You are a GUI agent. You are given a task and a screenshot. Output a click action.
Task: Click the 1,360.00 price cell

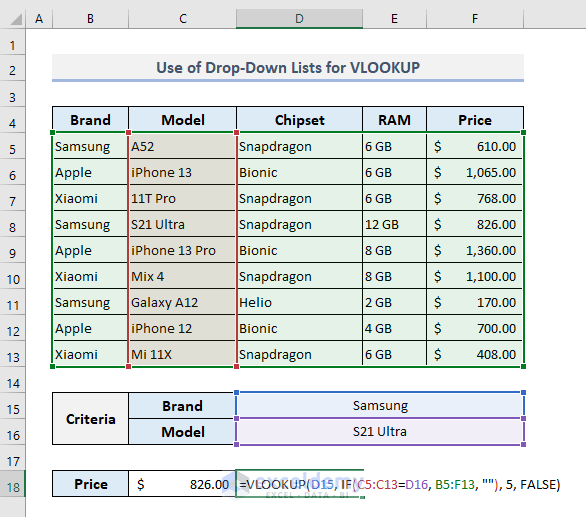pyautogui.click(x=475, y=250)
